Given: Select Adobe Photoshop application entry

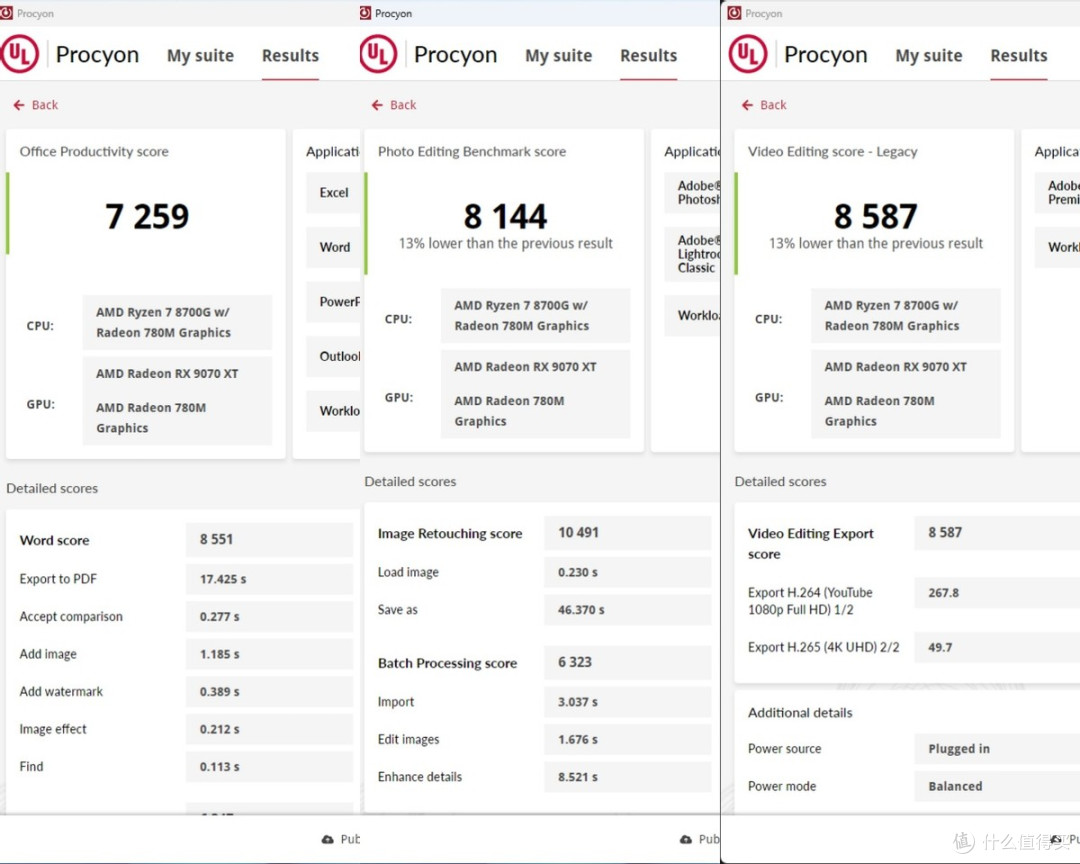Looking at the screenshot, I should tap(692, 192).
